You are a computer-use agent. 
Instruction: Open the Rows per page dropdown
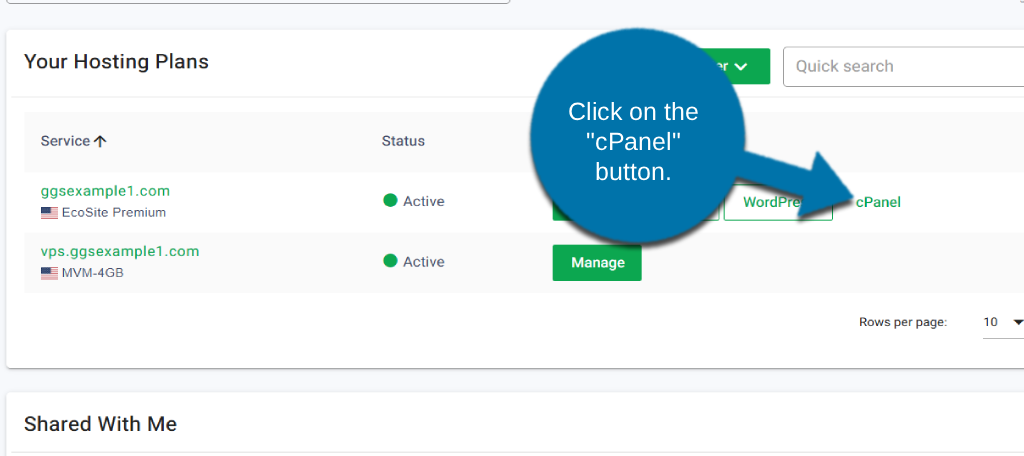(x=1003, y=322)
